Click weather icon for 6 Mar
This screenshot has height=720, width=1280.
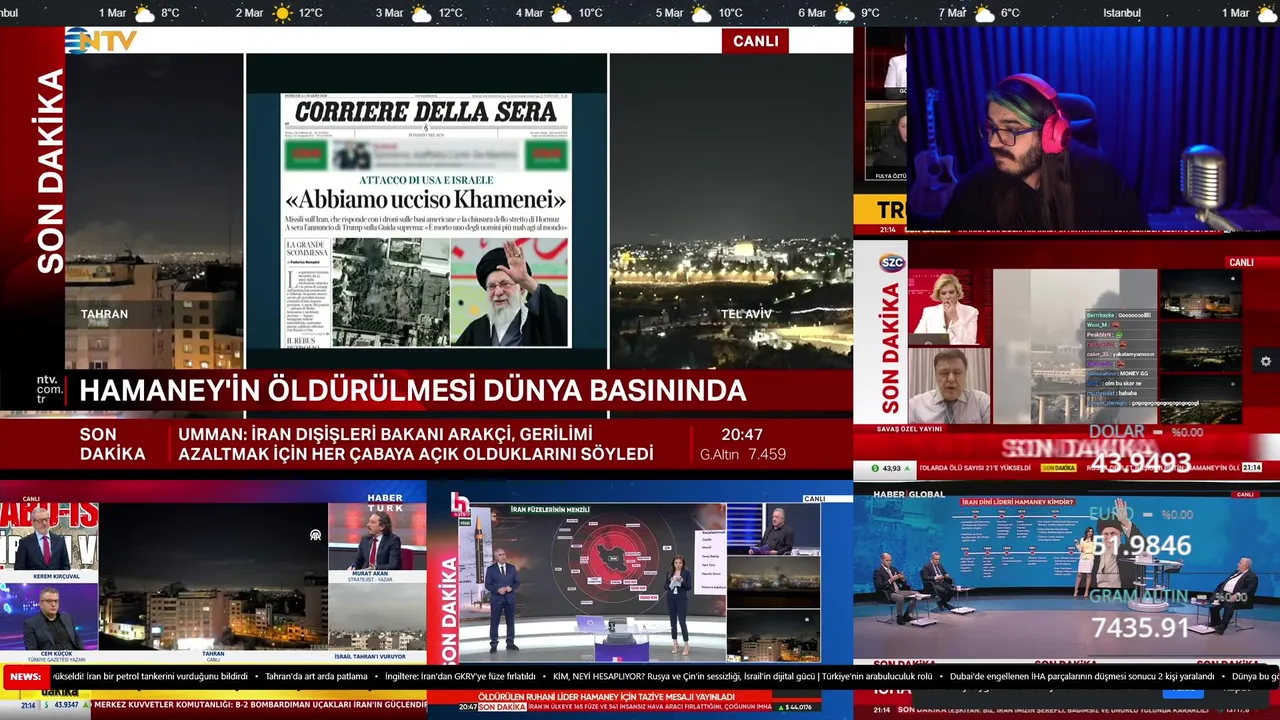coord(845,13)
